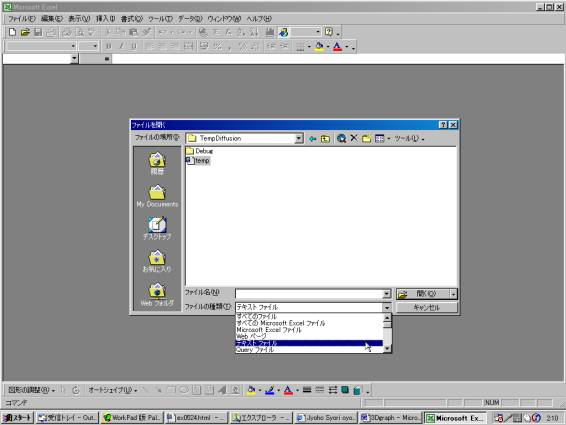Collapse the file type dropdown arrow
The image size is (566, 425).
point(387,307)
